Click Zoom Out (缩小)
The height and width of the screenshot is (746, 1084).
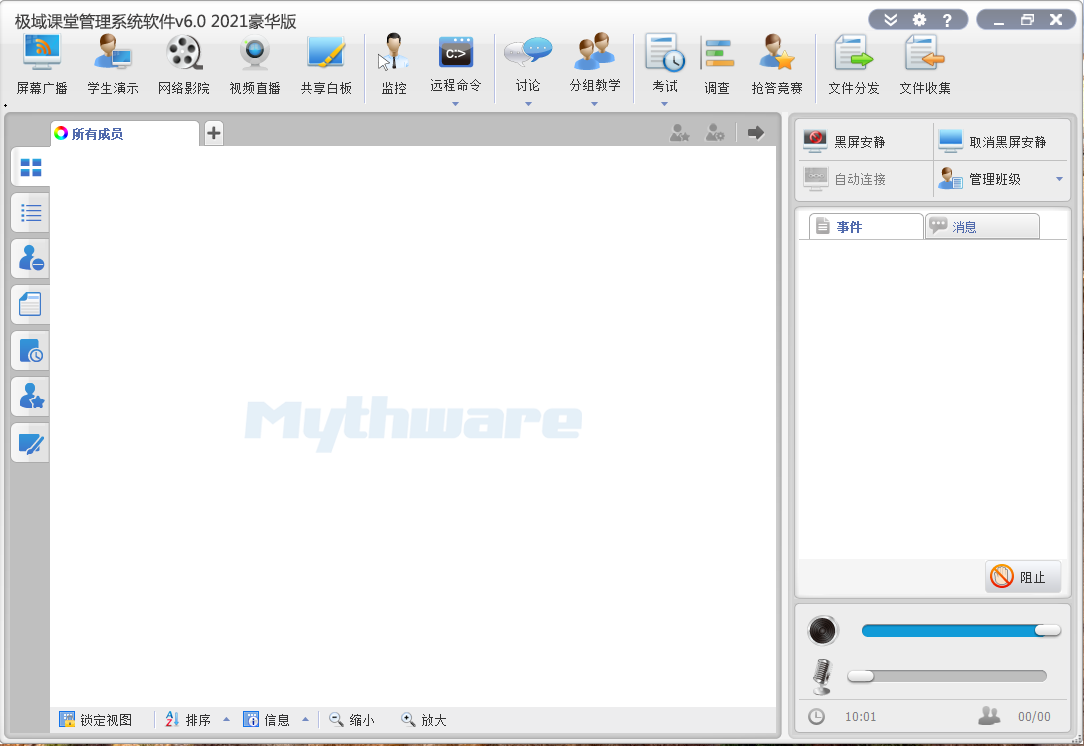(x=352, y=720)
